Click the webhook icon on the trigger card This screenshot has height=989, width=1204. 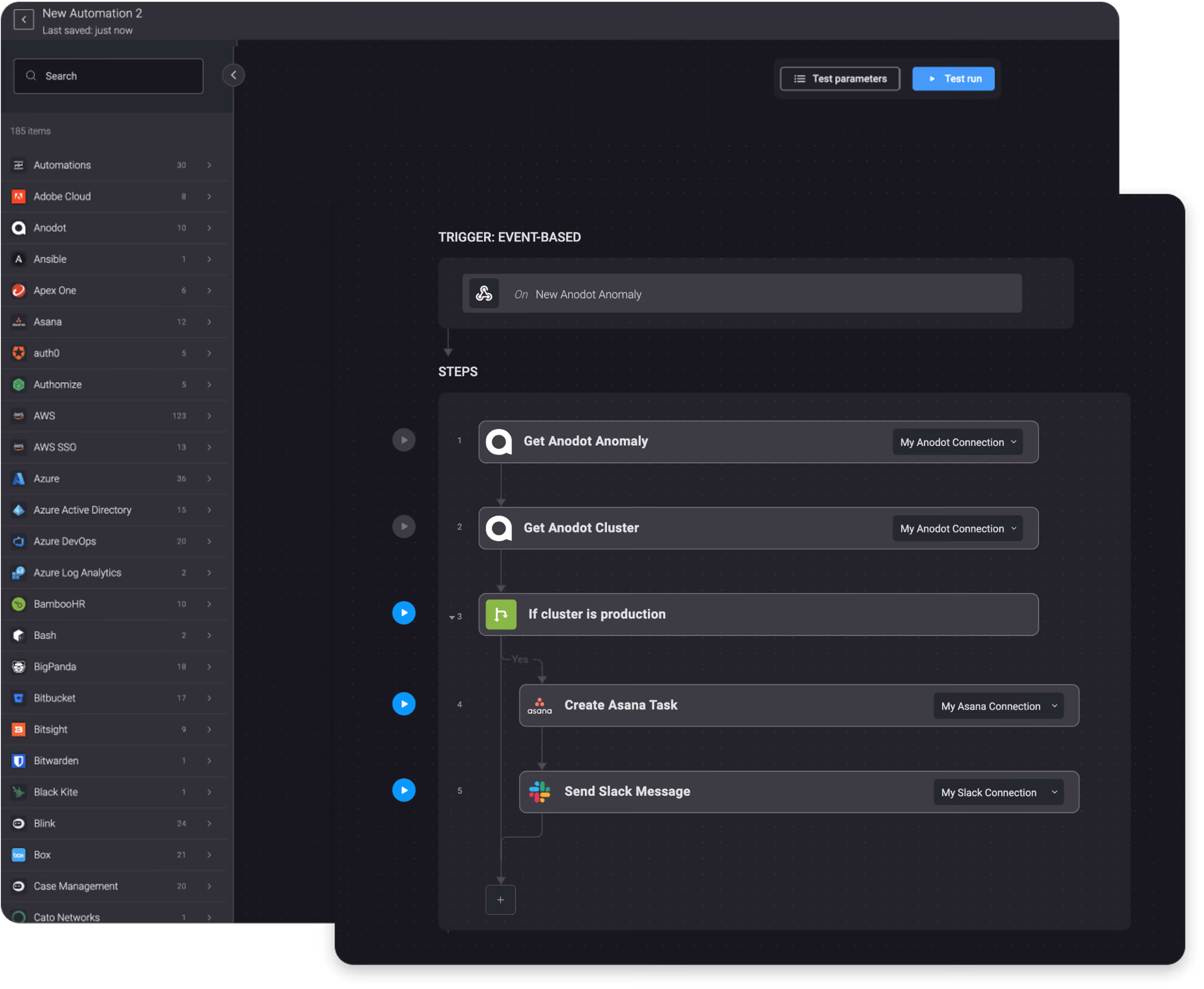(x=483, y=293)
